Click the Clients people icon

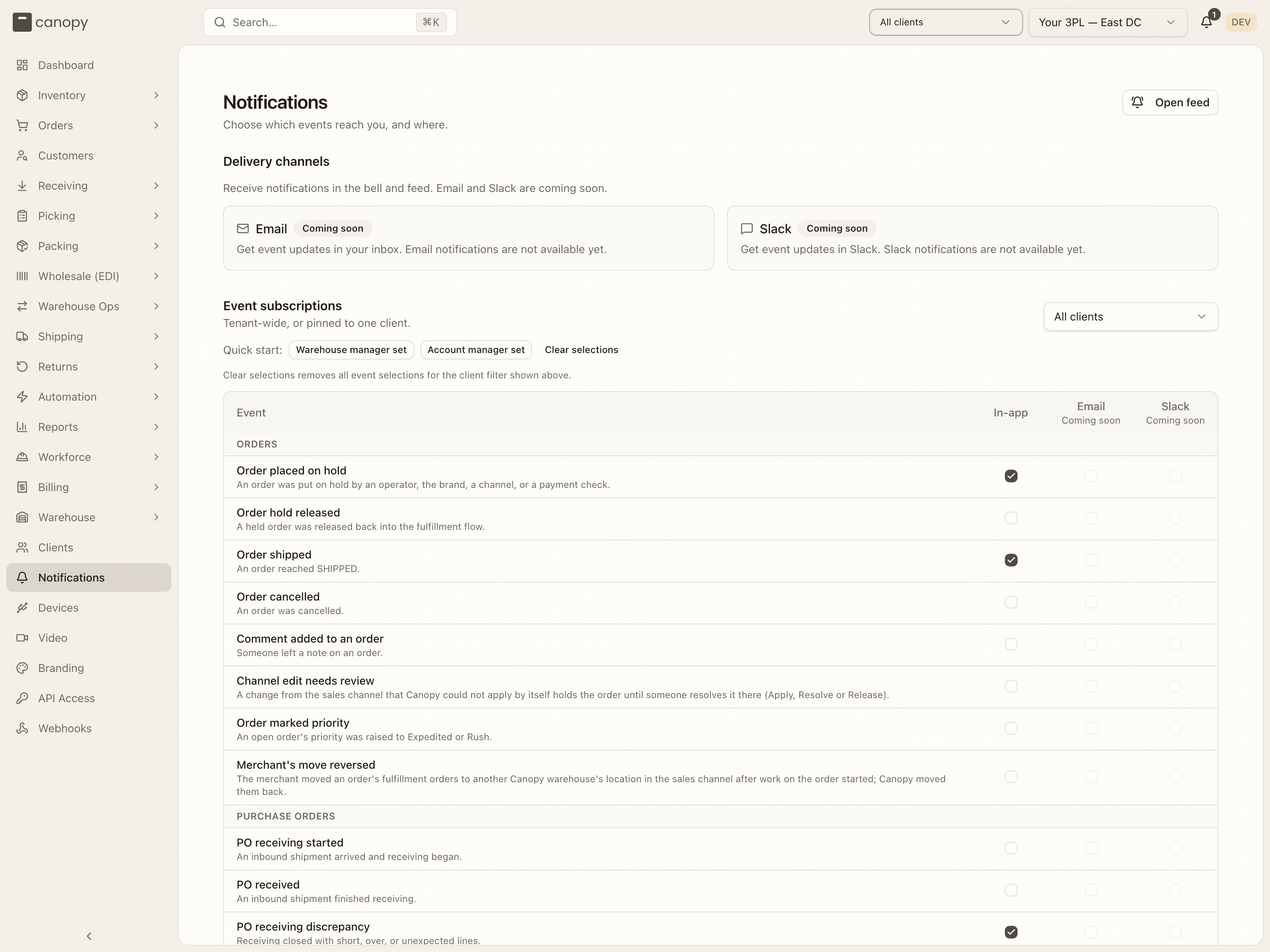tap(22, 547)
